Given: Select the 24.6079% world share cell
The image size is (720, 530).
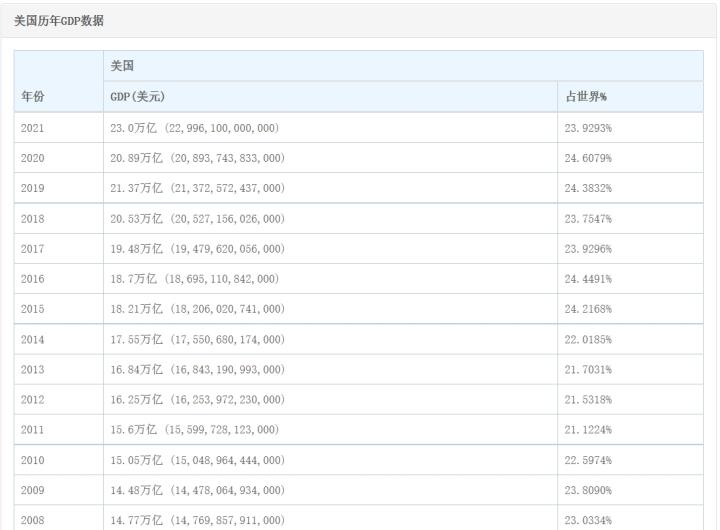Looking at the screenshot, I should pos(588,158).
